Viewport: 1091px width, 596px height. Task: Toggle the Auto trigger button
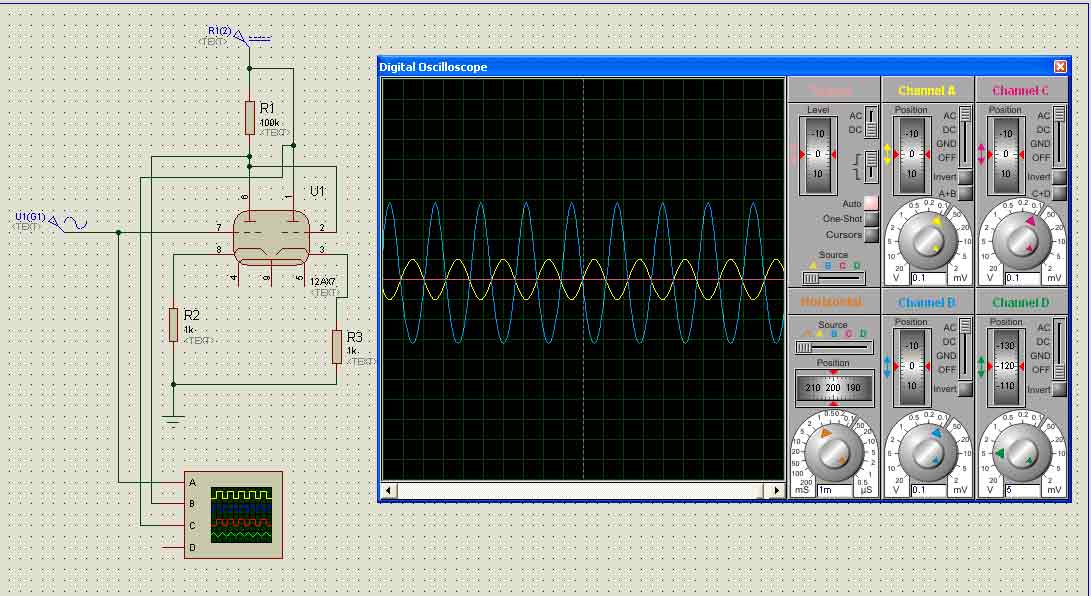(x=871, y=204)
